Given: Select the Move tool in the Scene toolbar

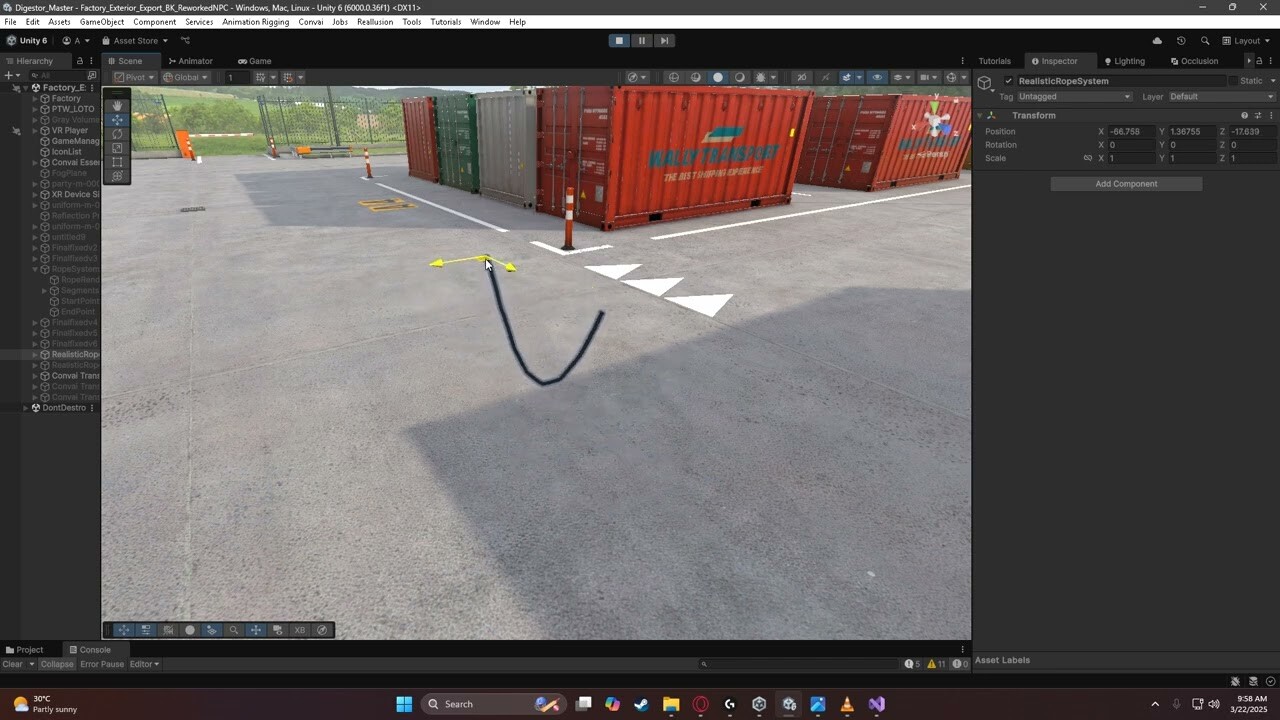Looking at the screenshot, I should [117, 119].
